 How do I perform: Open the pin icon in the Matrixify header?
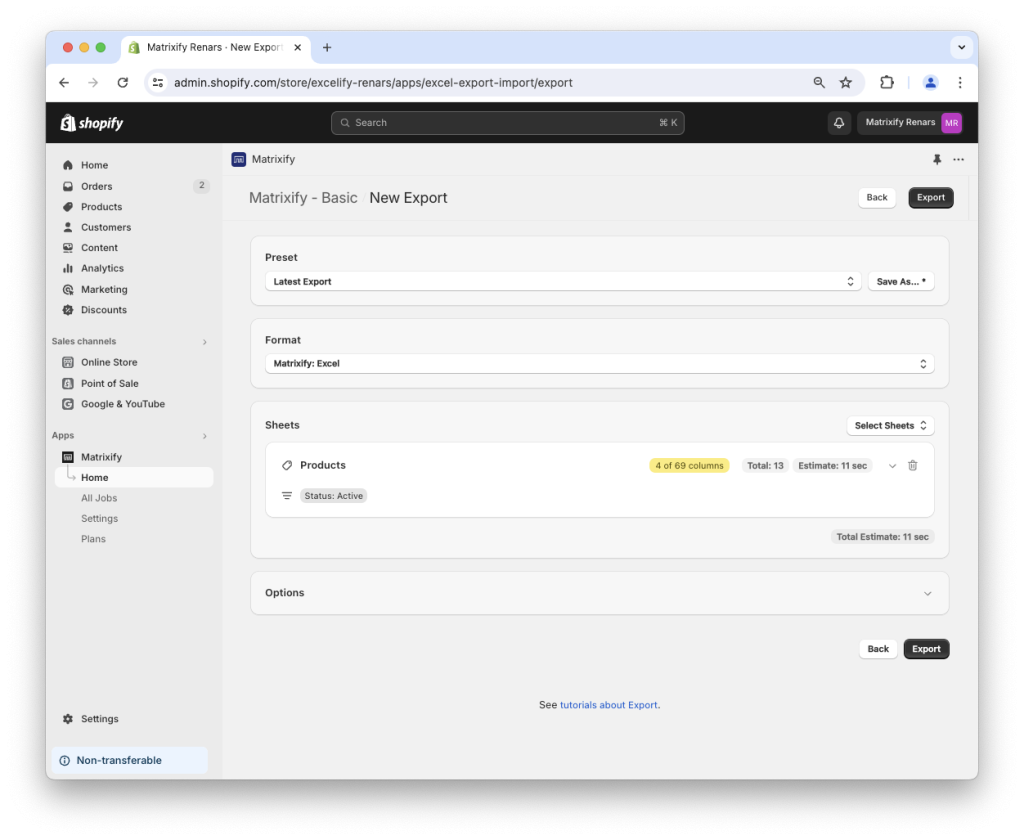(936, 159)
